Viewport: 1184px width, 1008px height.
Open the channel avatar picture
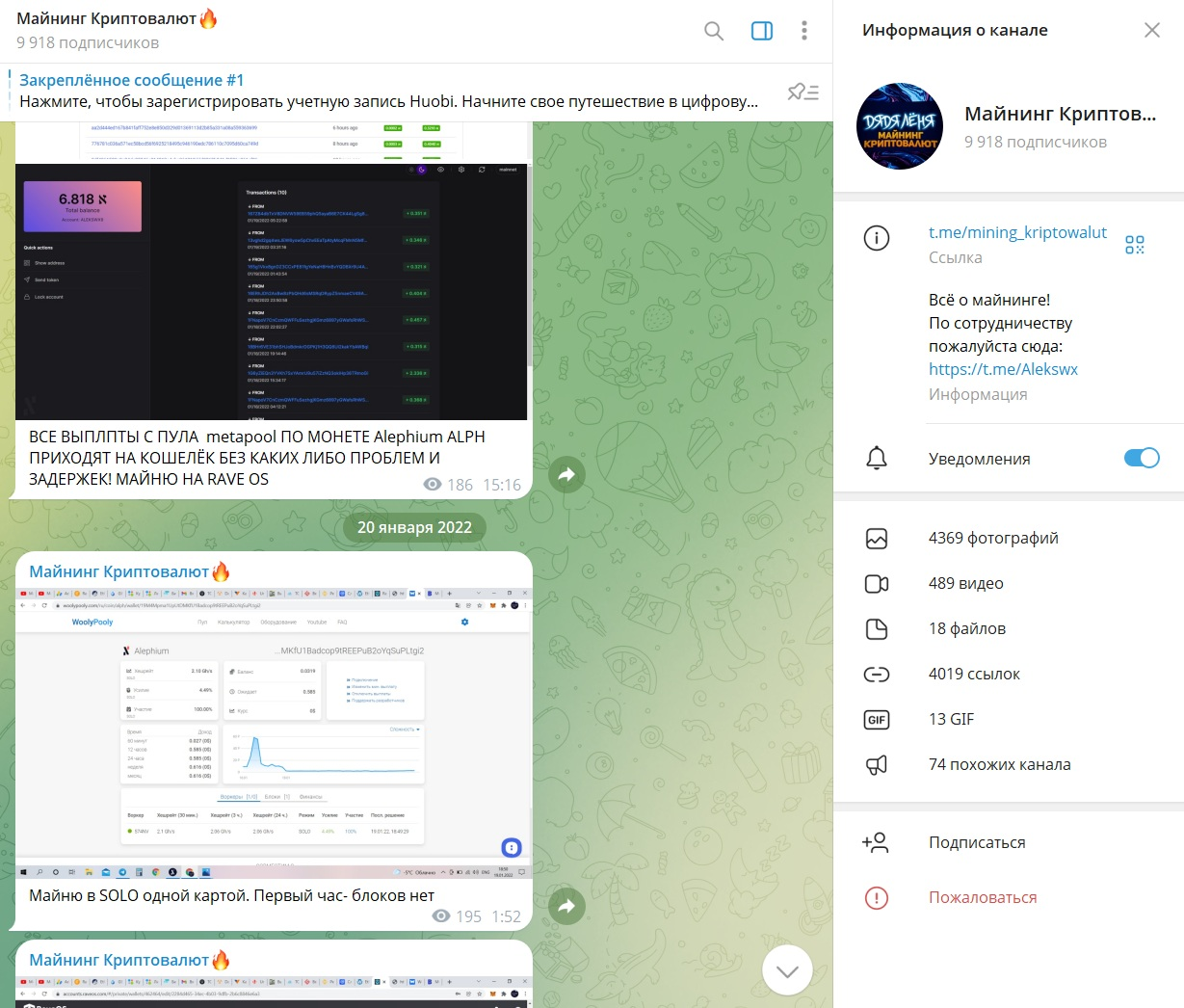point(899,126)
